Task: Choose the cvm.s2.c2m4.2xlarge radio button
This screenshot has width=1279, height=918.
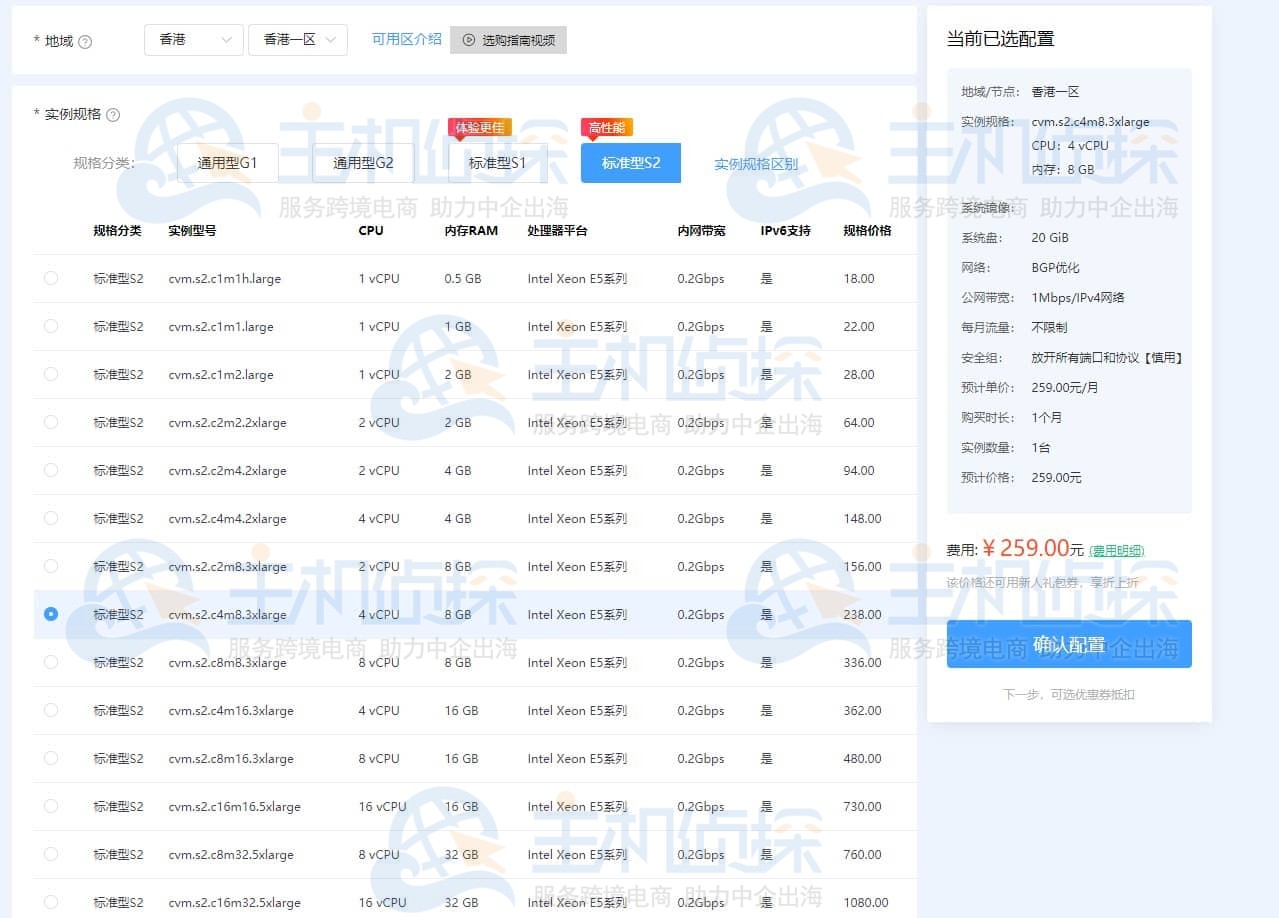Action: click(51, 470)
